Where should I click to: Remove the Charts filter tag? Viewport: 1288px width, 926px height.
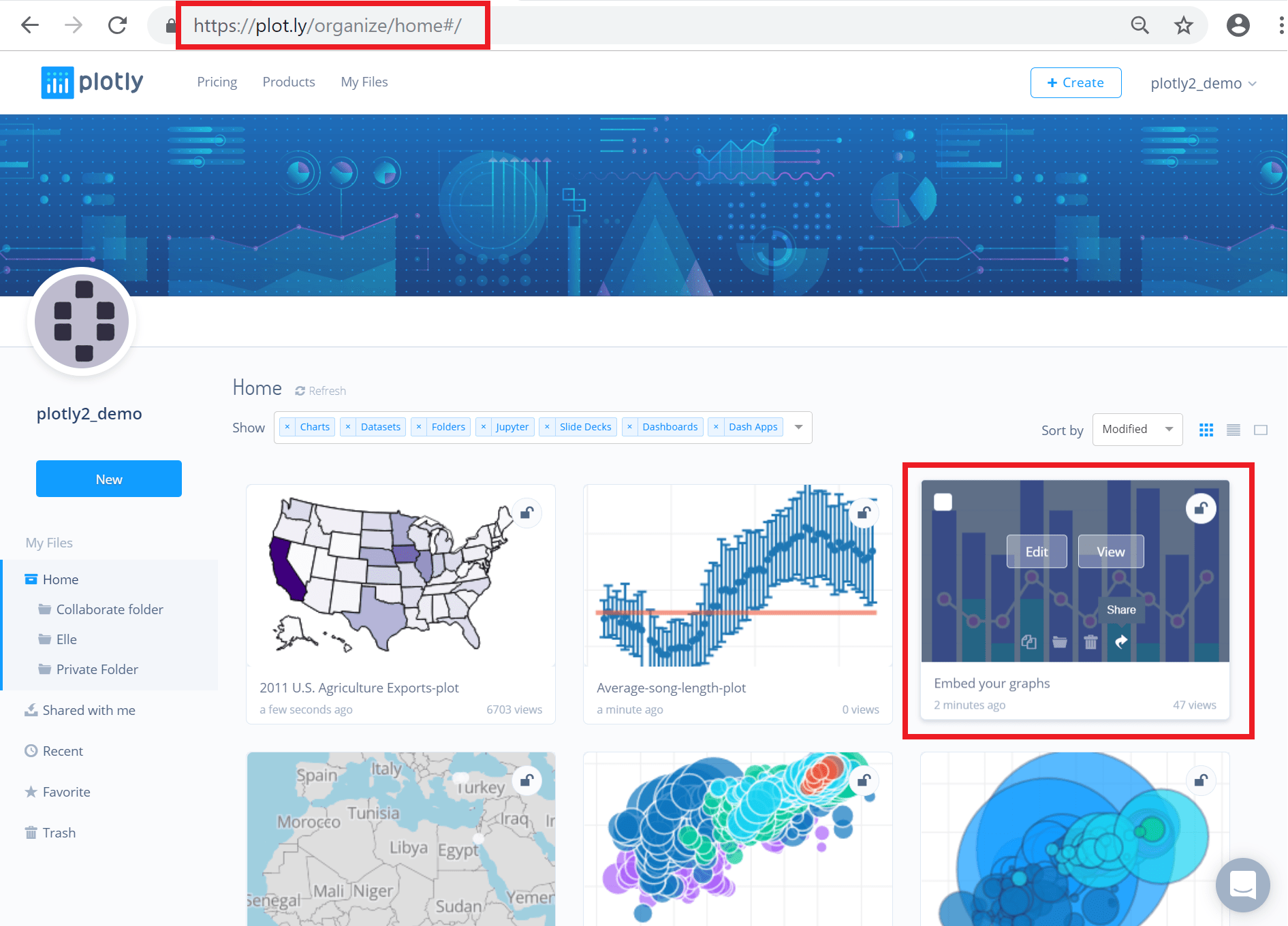click(x=287, y=427)
